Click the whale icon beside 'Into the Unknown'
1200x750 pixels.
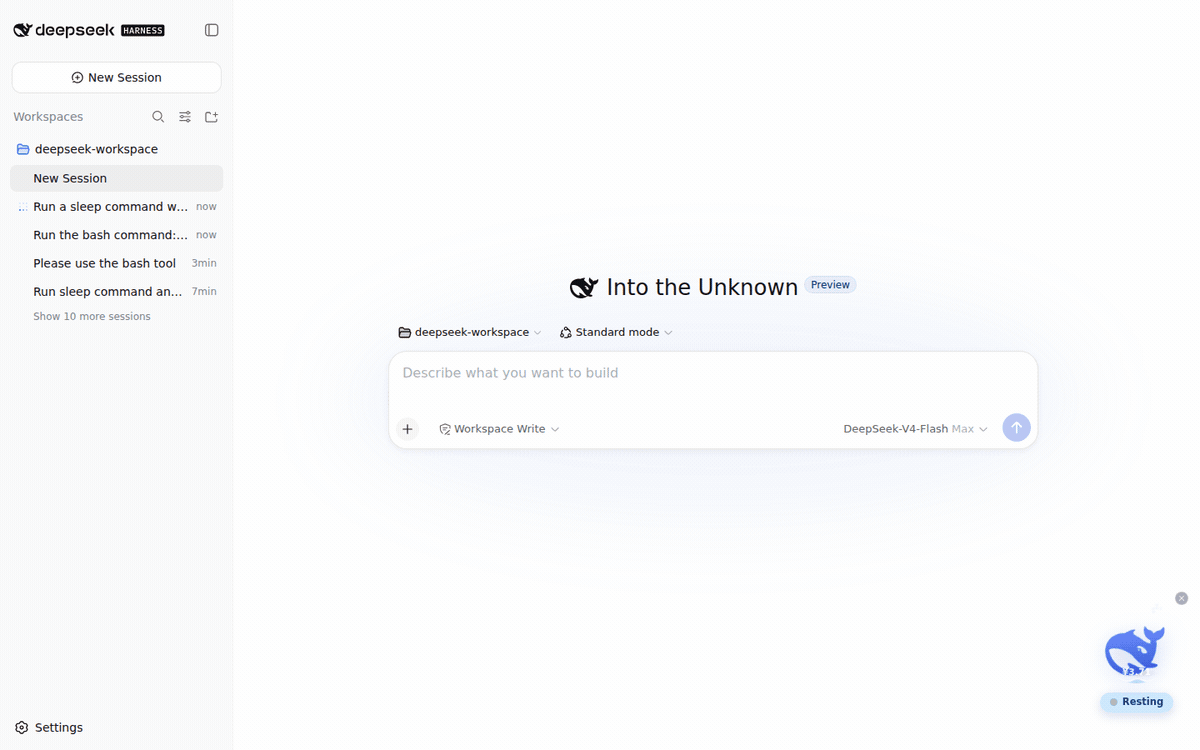[x=584, y=288]
